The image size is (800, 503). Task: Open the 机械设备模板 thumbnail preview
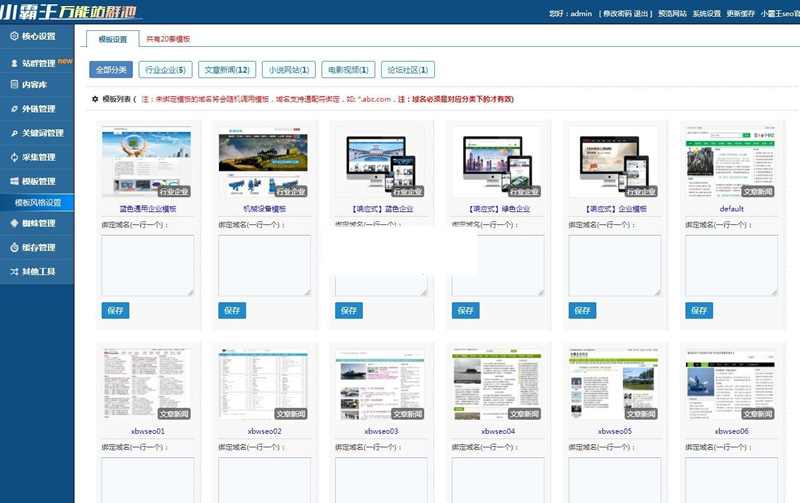[x=265, y=162]
